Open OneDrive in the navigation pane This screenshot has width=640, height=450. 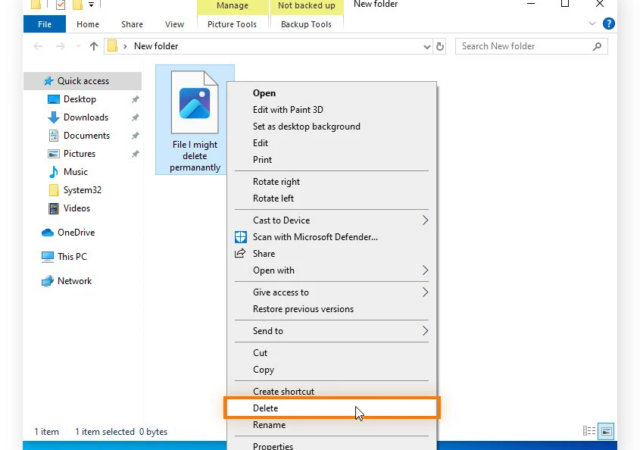pos(75,232)
